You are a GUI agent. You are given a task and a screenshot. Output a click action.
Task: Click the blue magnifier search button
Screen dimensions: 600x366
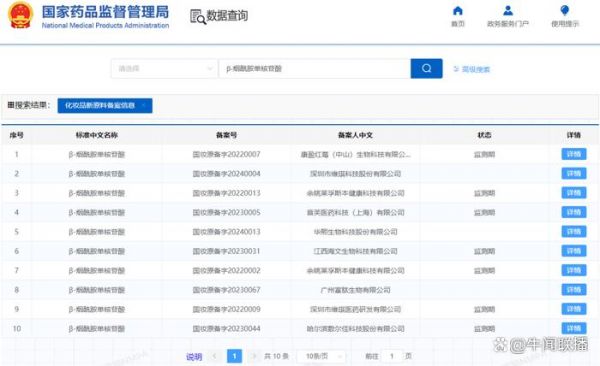427,69
